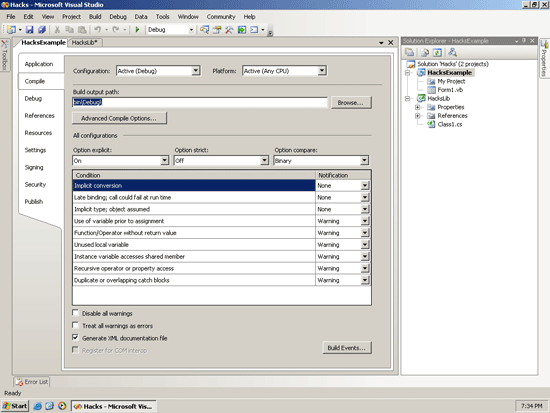550x413 pixels.
Task: Switch to the References side tab
Action: [x=39, y=115]
